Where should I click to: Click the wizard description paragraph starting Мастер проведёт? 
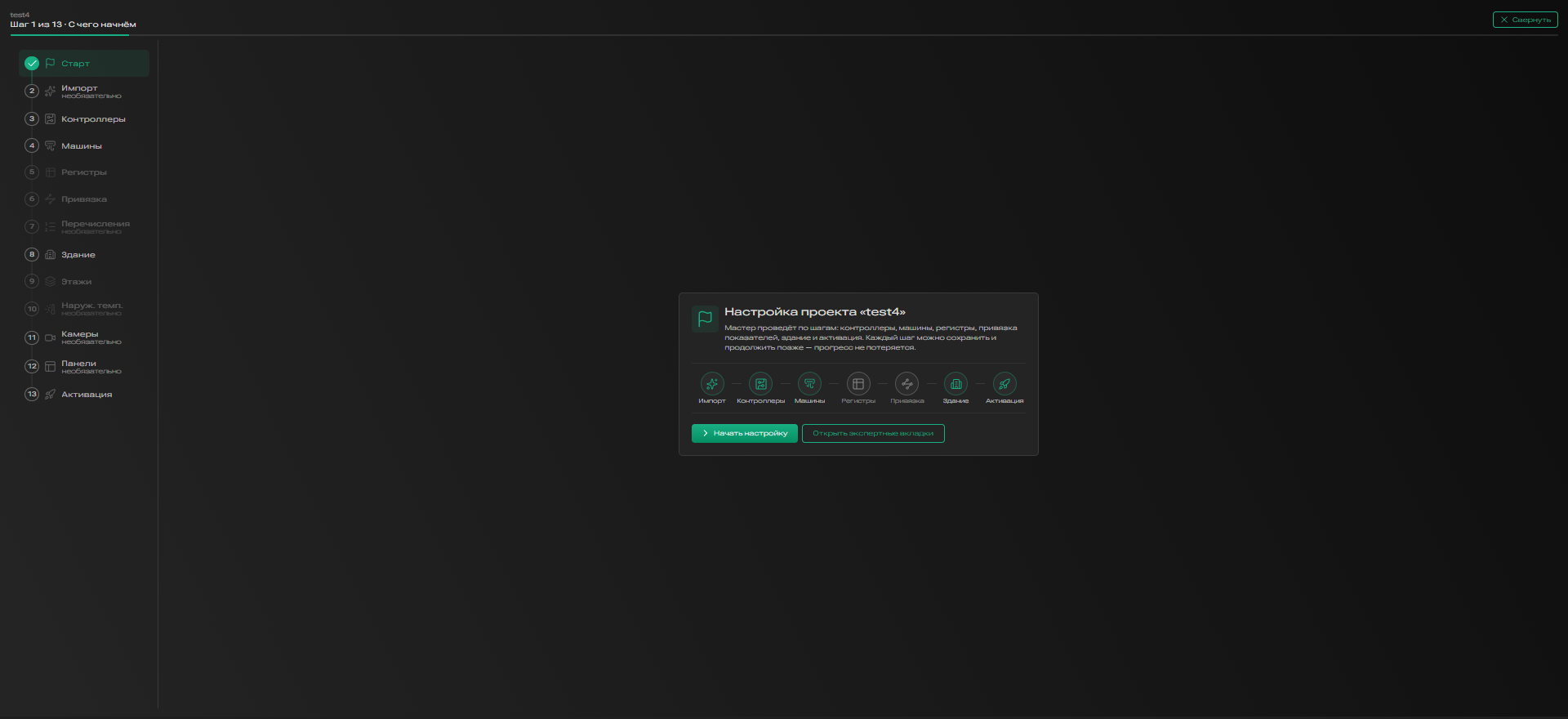[871, 337]
